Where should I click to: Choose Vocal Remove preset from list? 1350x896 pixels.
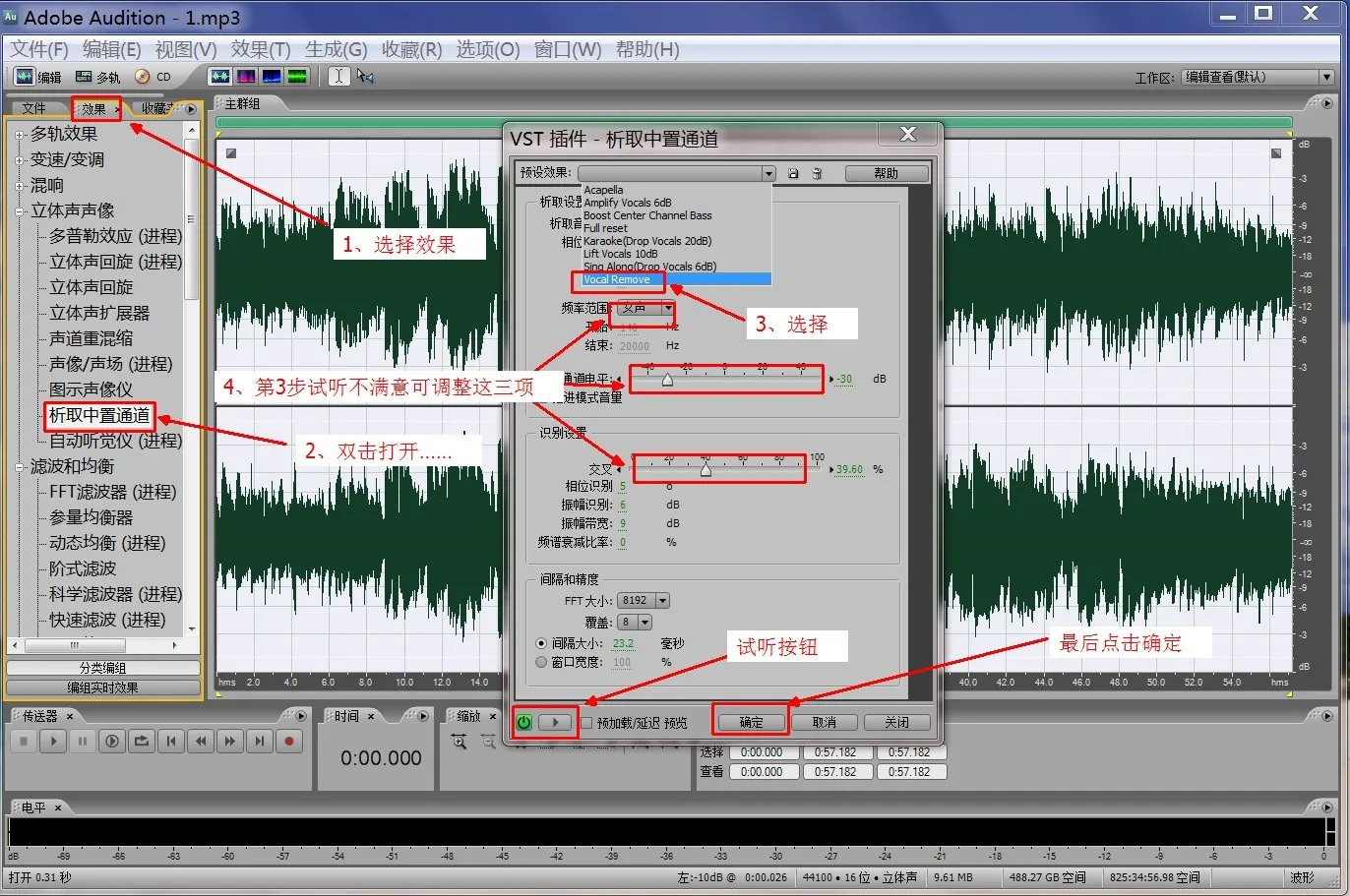tap(617, 280)
